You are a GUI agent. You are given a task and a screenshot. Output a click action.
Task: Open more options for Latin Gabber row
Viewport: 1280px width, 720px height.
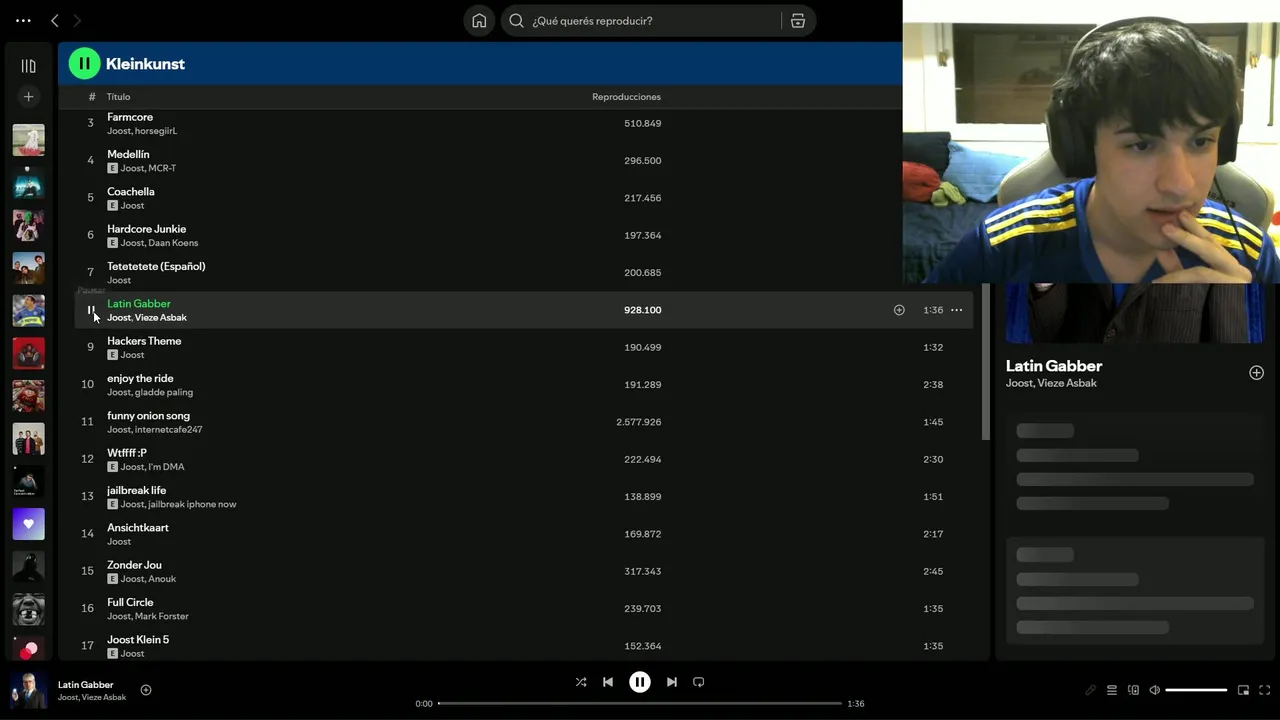[x=956, y=310]
